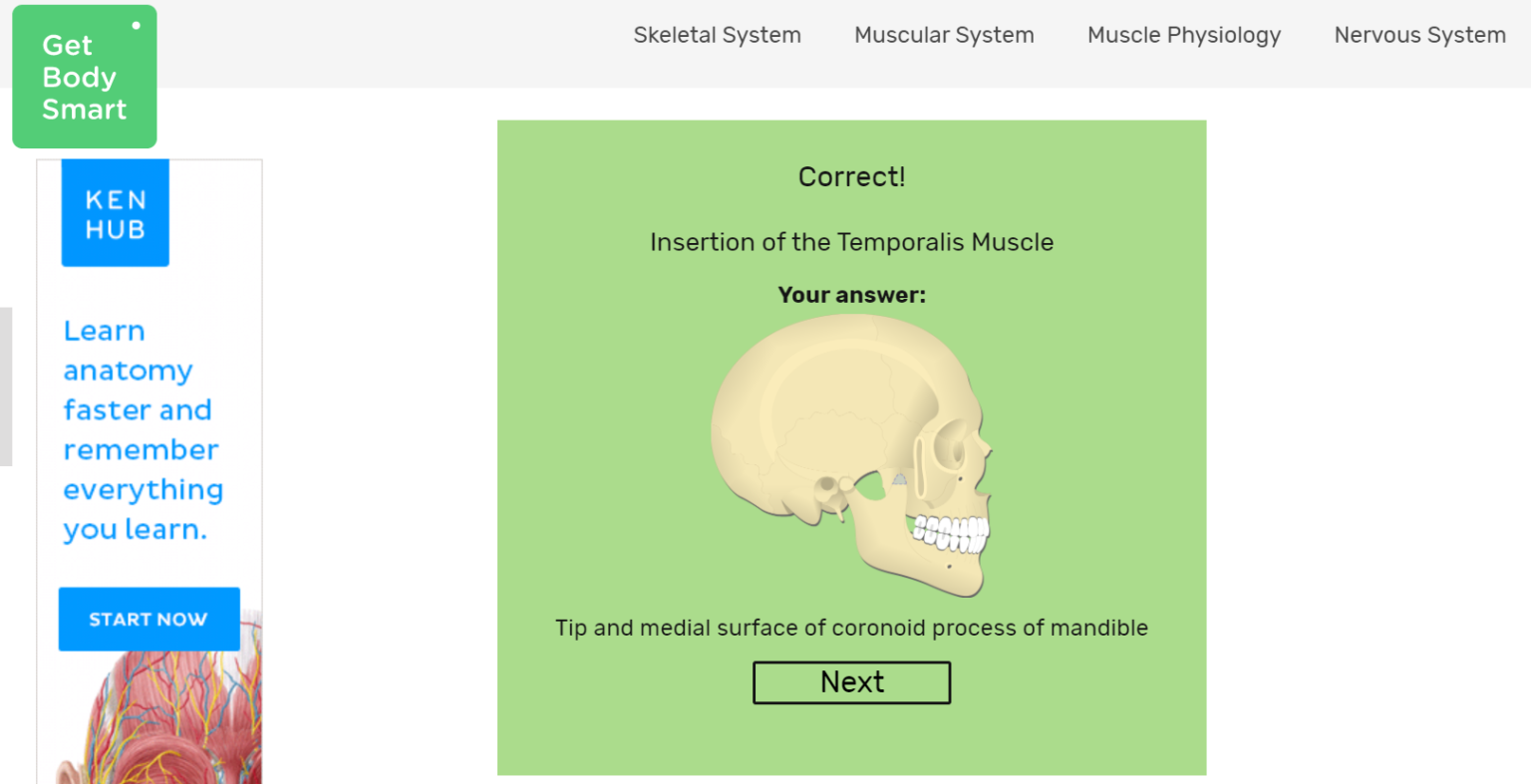Open the Muscle Physiology menu
The width and height of the screenshot is (1531, 784).
(1183, 35)
